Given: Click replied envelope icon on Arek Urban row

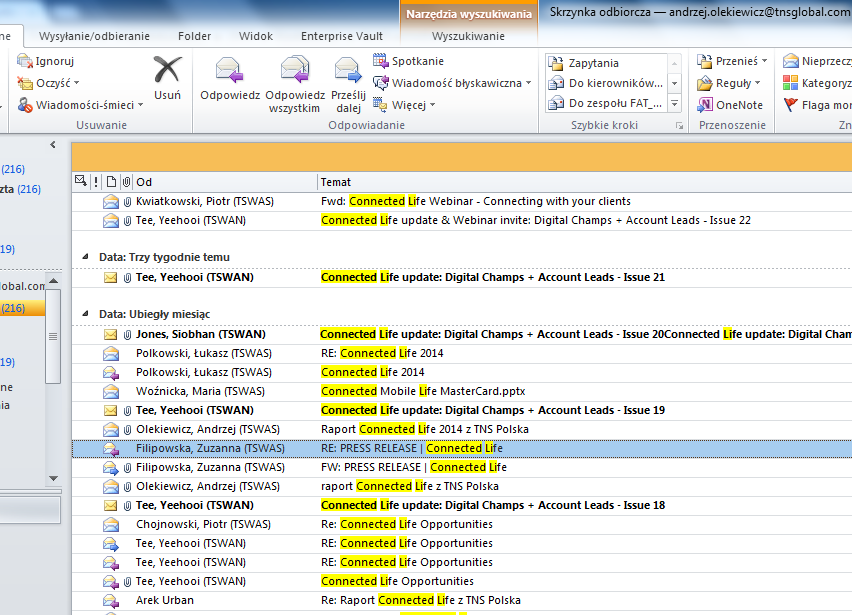Looking at the screenshot, I should coord(111,601).
